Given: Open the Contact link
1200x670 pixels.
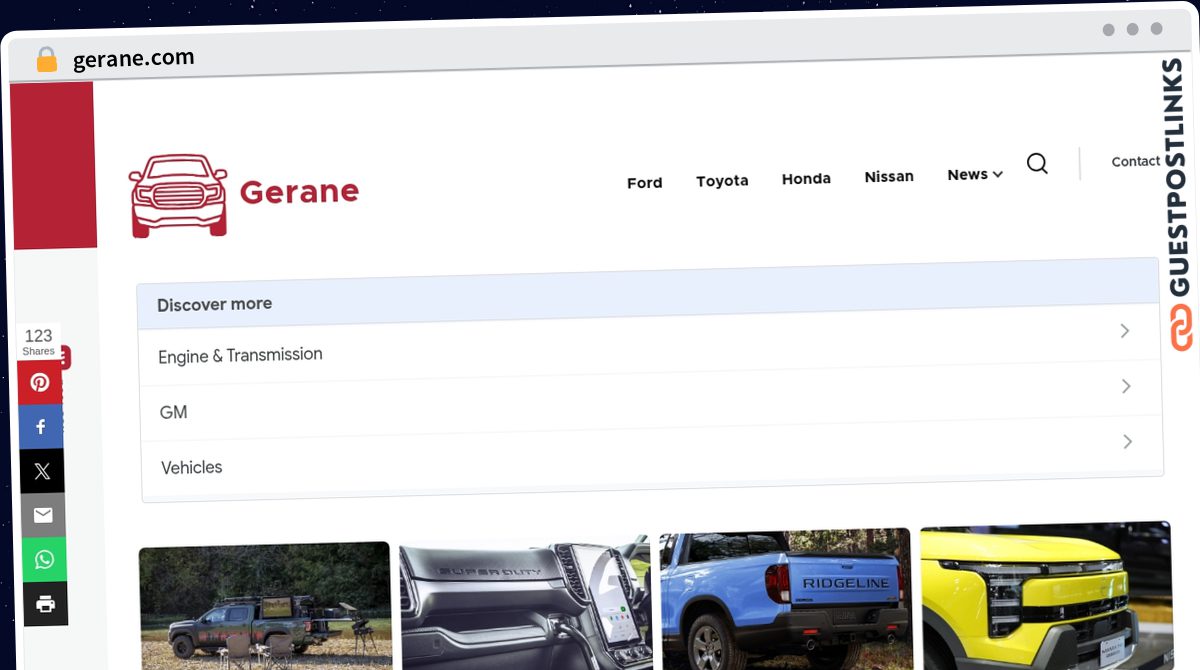Looking at the screenshot, I should click(x=1136, y=161).
